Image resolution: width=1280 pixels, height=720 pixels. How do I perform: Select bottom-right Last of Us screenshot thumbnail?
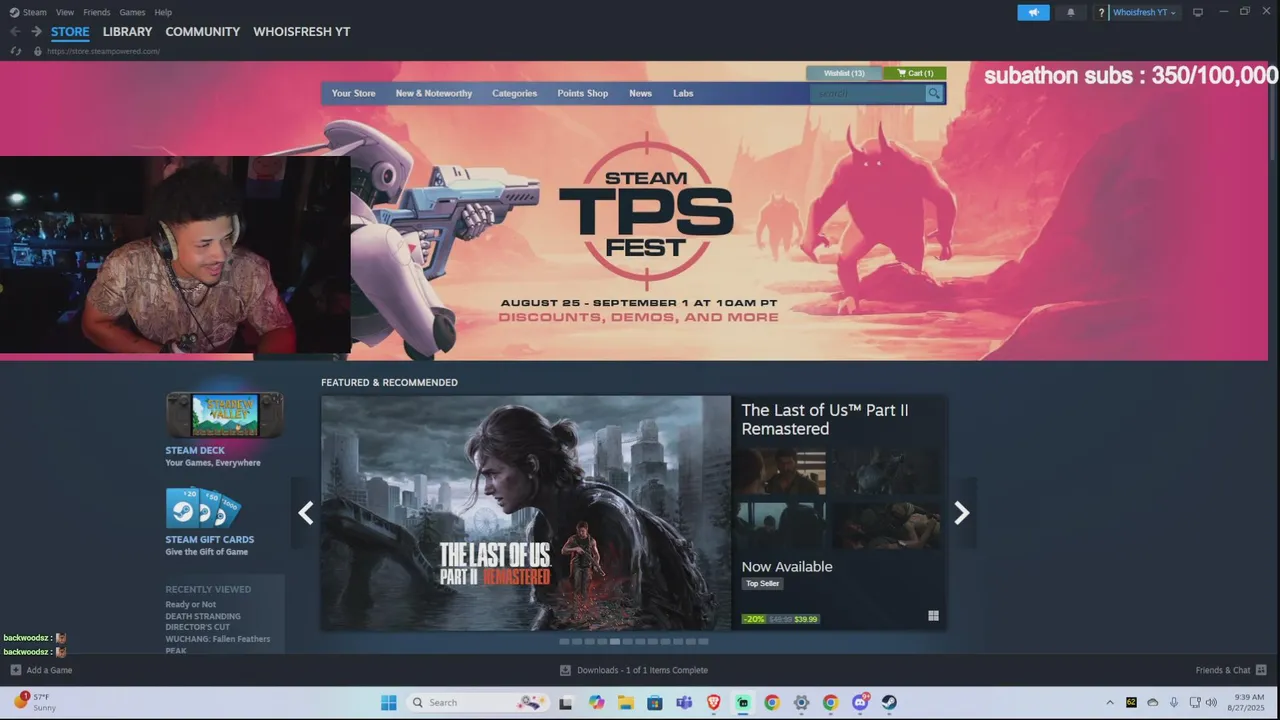(885, 526)
